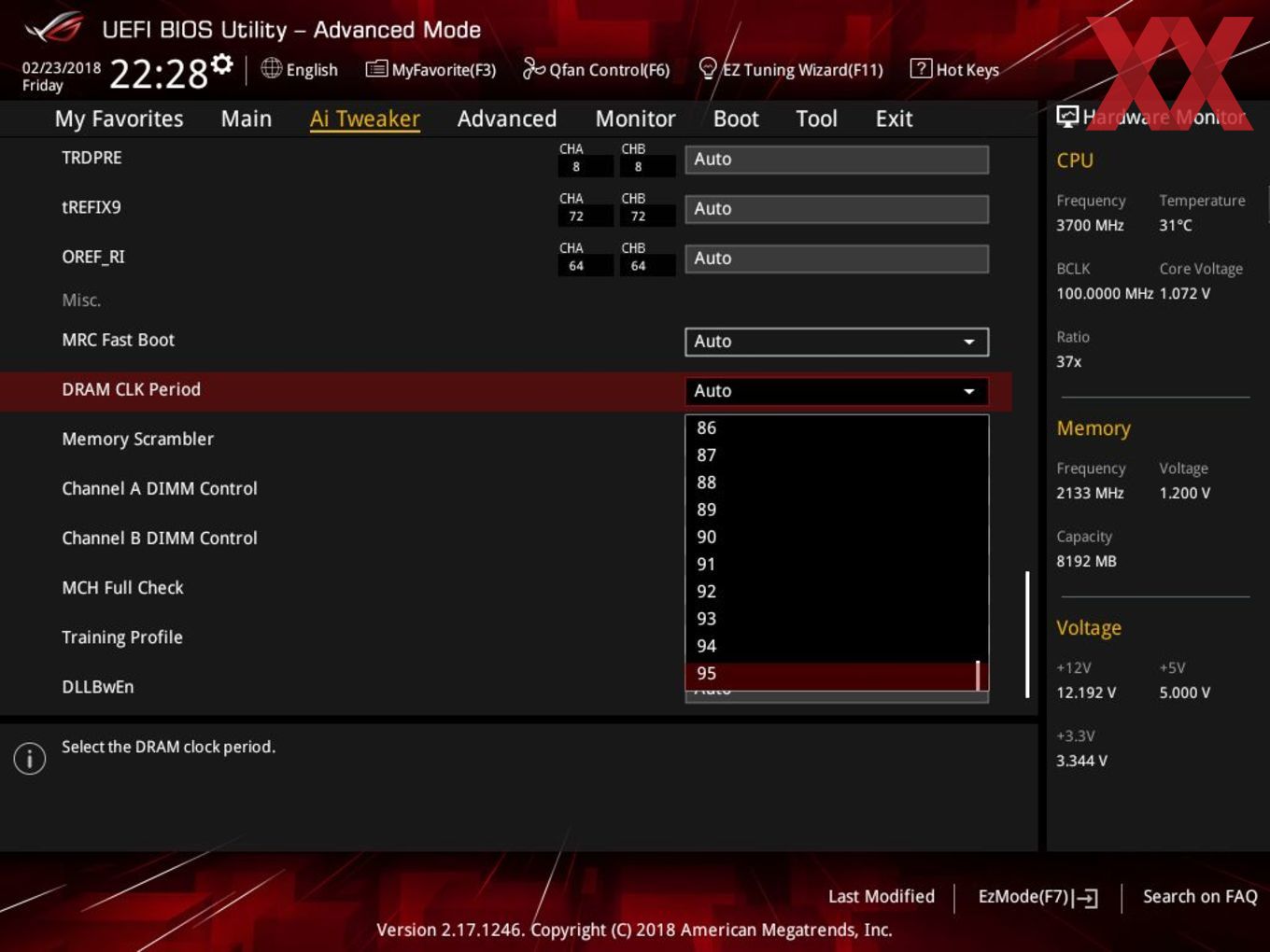Choose 93 in the dropdown list
This screenshot has height=952, width=1270.
point(837,619)
